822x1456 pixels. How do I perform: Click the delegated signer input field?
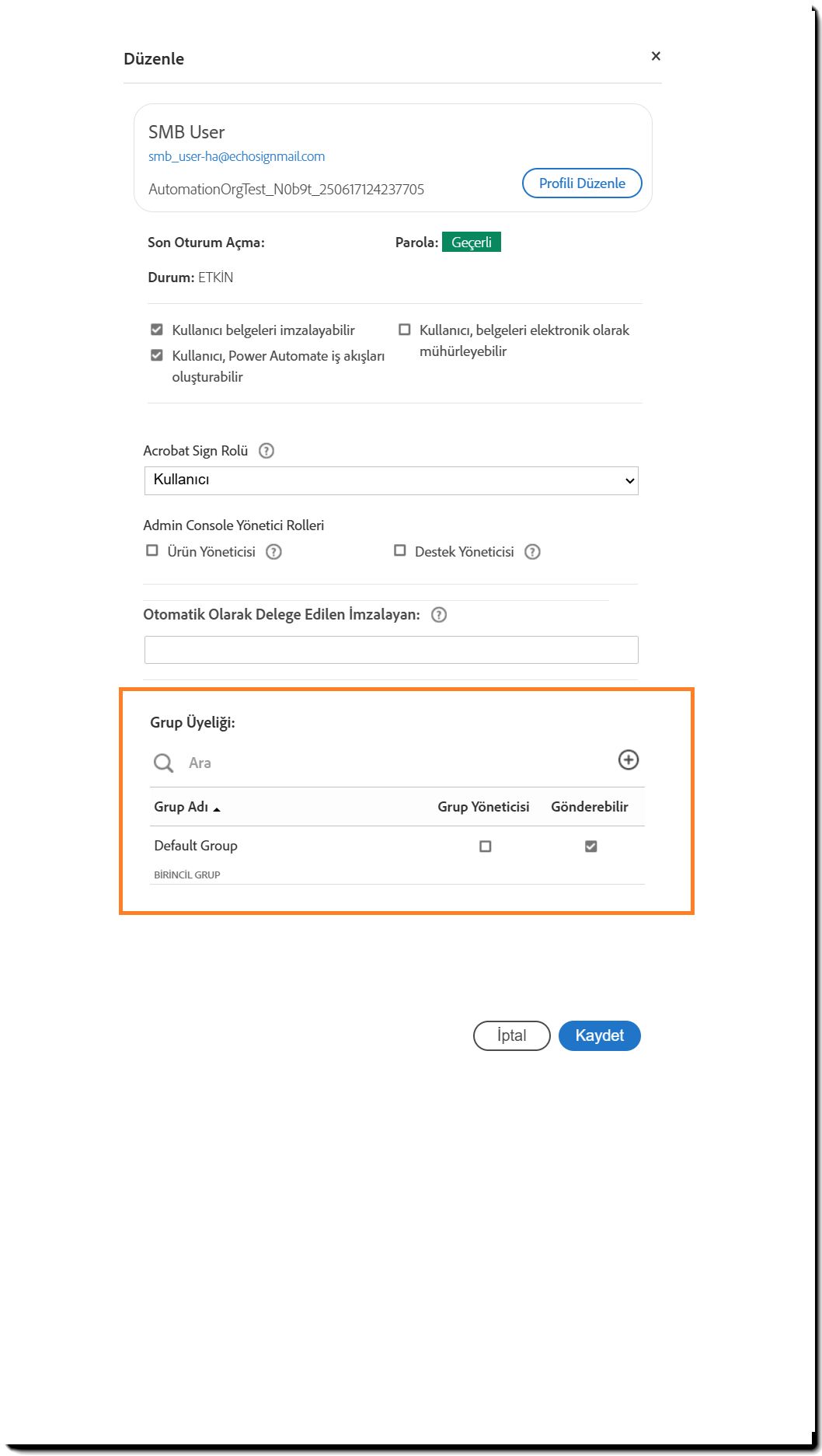[391, 650]
